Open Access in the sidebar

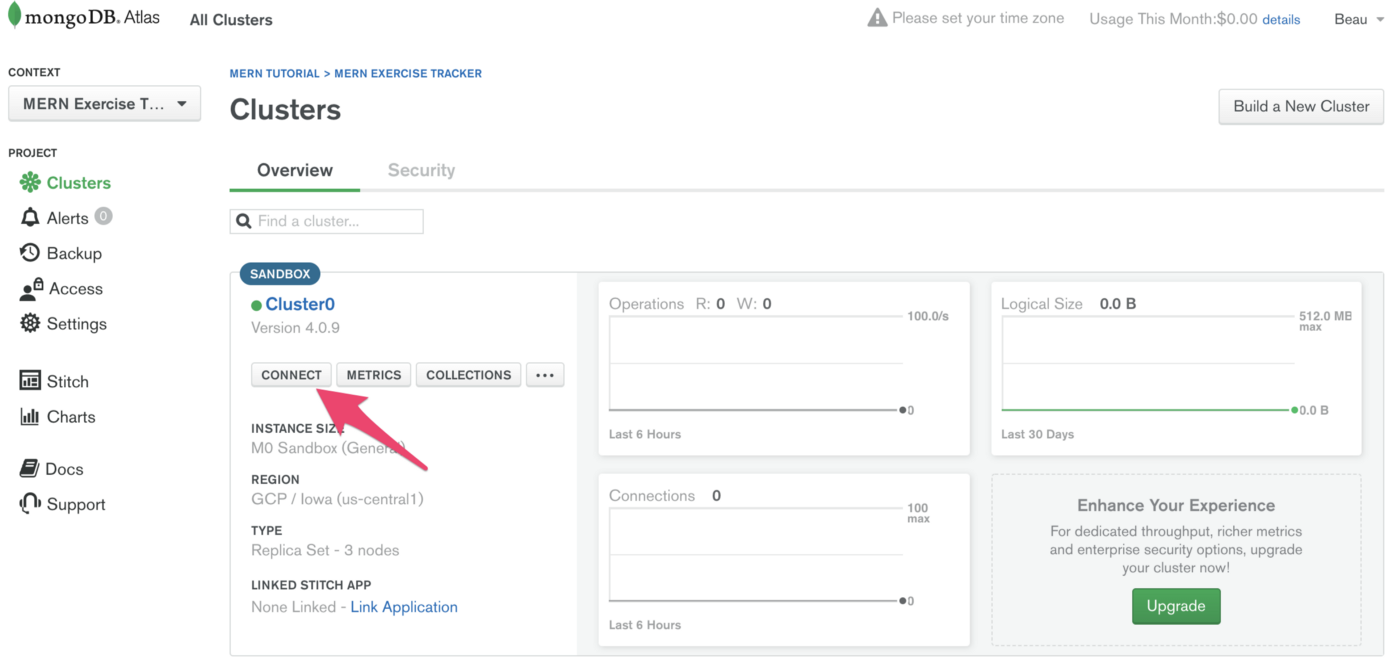click(76, 289)
